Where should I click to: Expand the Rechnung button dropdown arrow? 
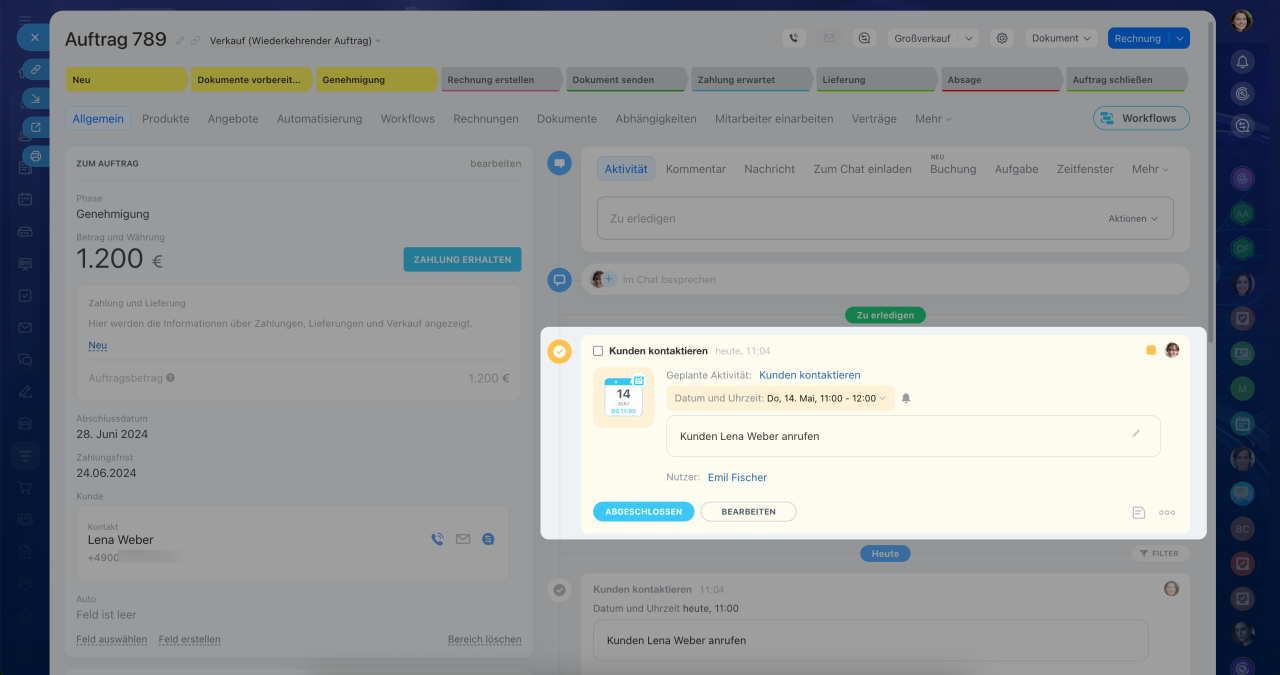1180,38
